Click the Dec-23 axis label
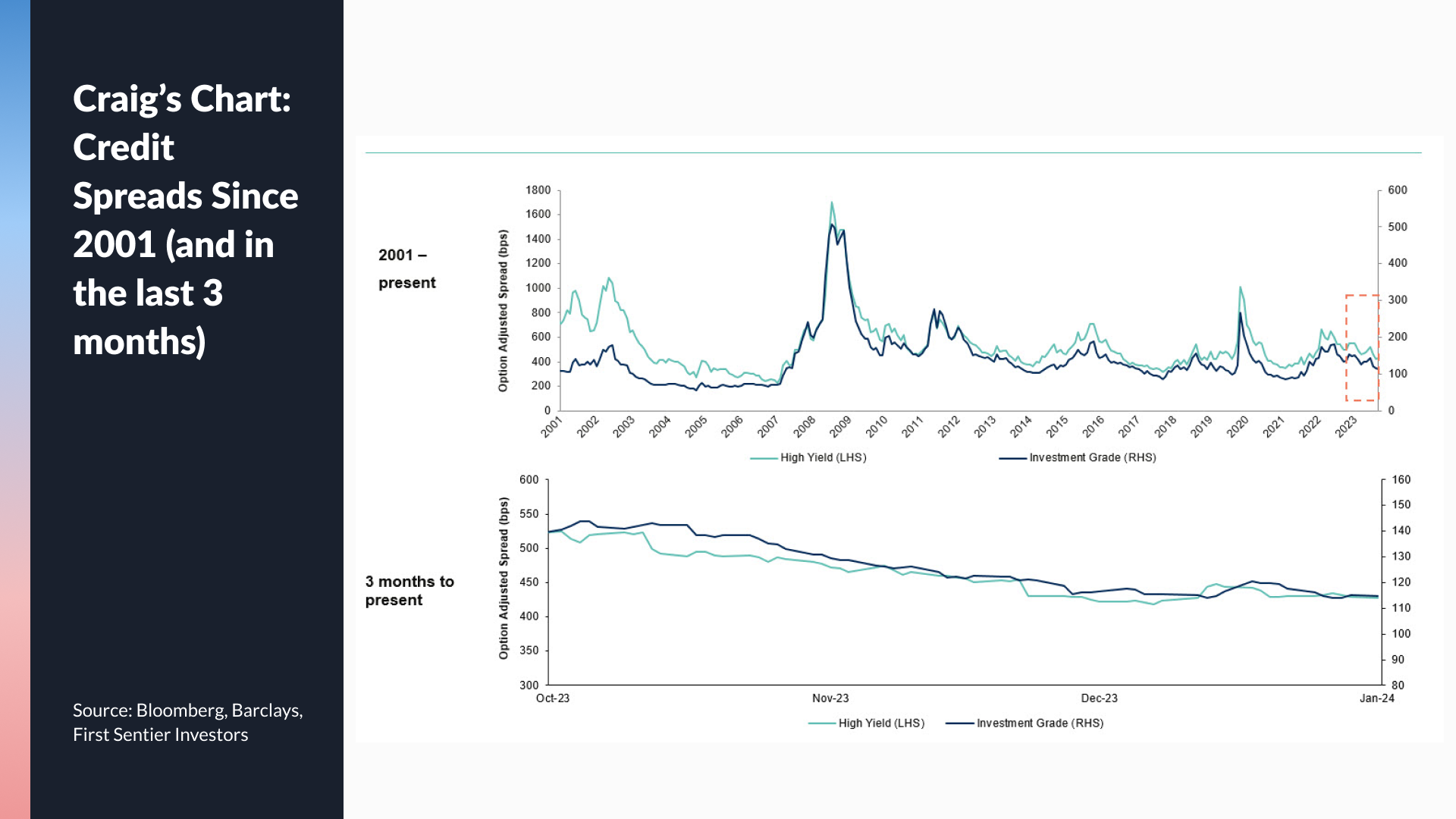This screenshot has width=1456, height=819. (1099, 698)
